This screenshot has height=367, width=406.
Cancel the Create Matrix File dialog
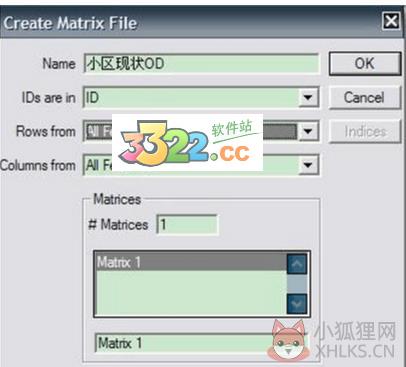[x=365, y=98]
